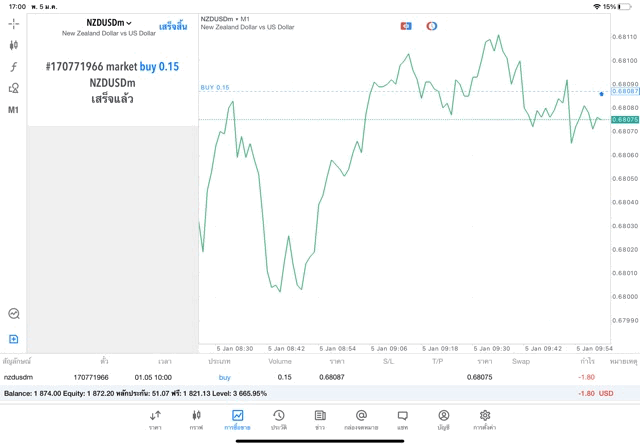Select the 0.68087 open price cell
Image resolution: width=640 pixels, height=447 pixels.
point(332,377)
